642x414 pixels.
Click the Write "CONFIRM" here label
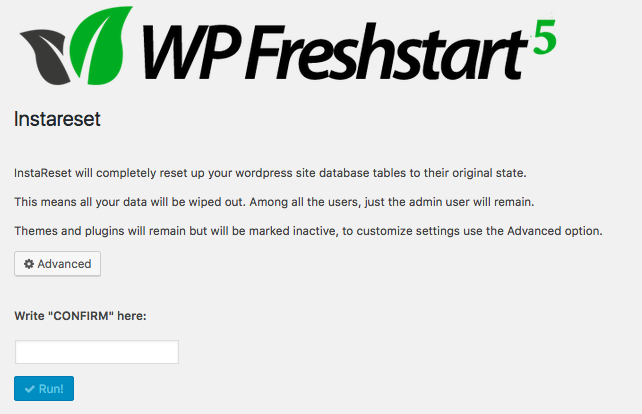point(80,316)
